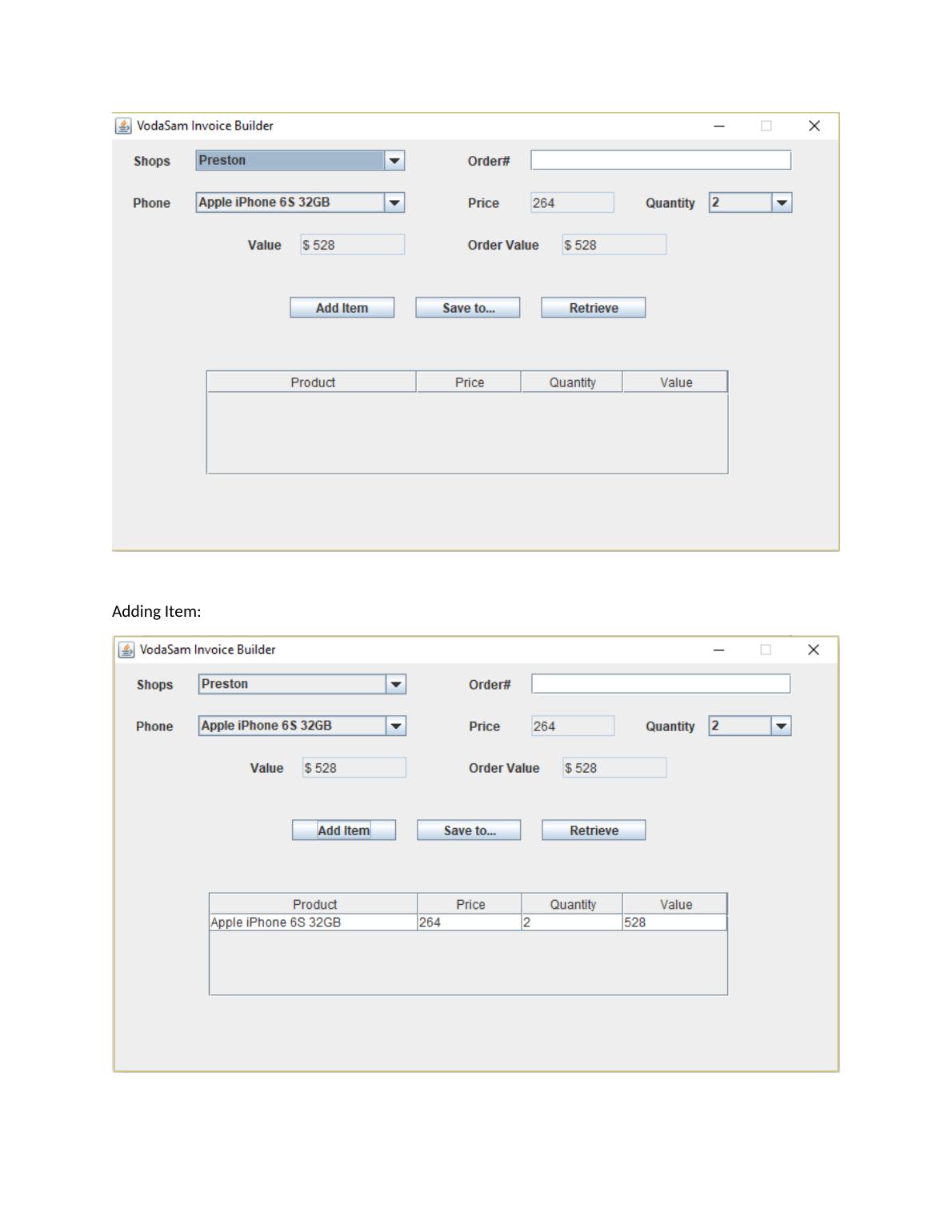
Task: Close the upper VodaSam Invoice Builder window
Action: tap(814, 126)
